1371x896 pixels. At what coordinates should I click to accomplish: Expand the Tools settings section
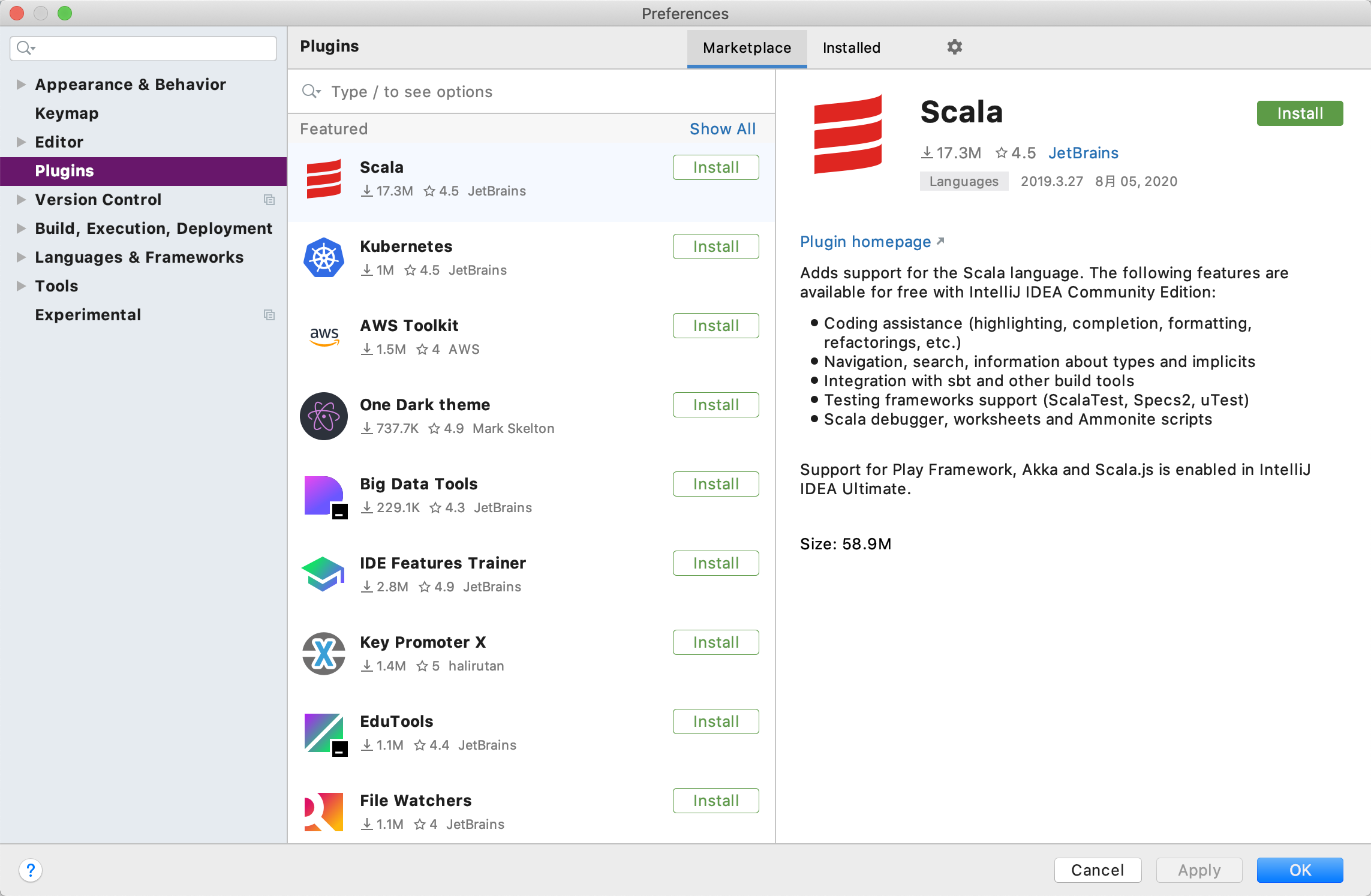pos(21,286)
